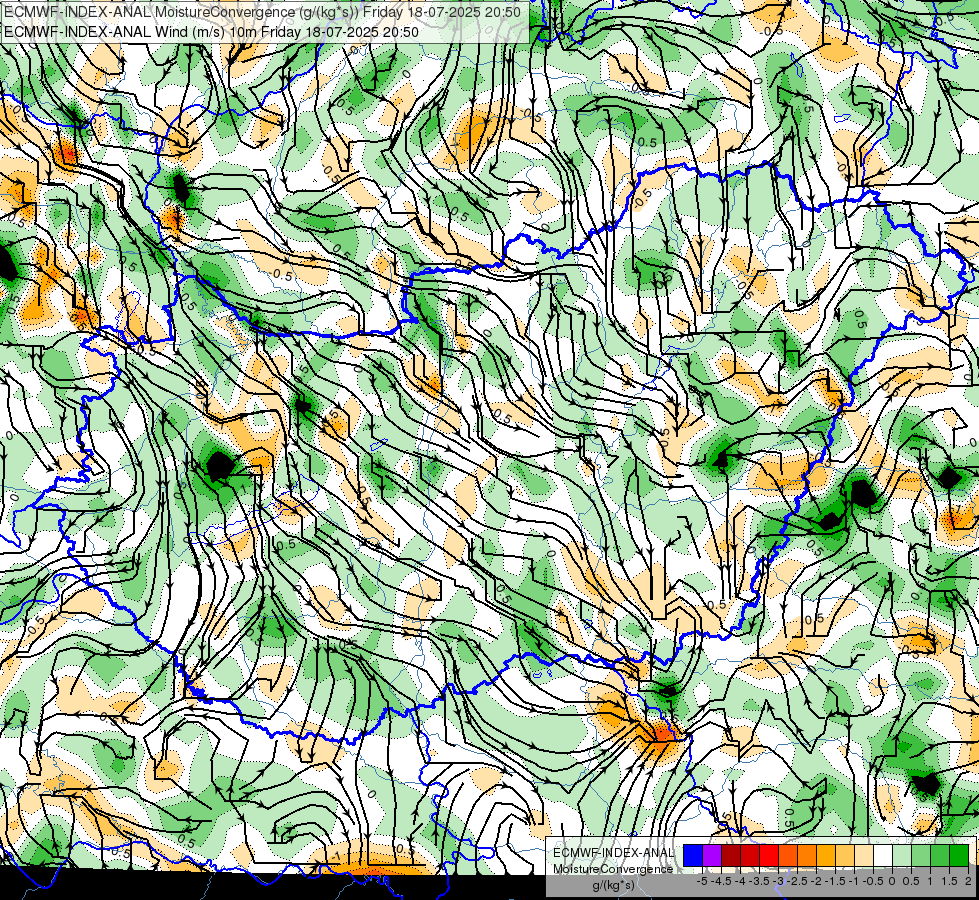Viewport: 979px width, 900px height.
Task: Click the MoistureConvergence title line at top
Action: click(262, 12)
